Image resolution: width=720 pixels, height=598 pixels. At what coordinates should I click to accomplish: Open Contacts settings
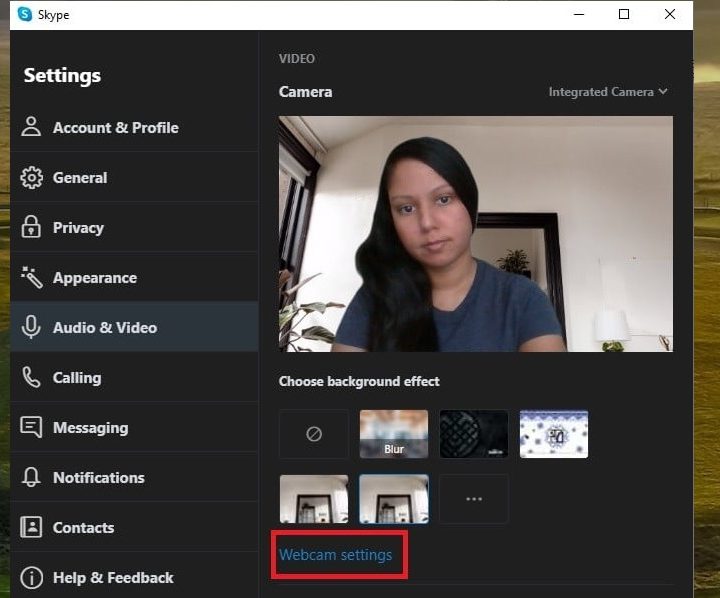click(135, 527)
